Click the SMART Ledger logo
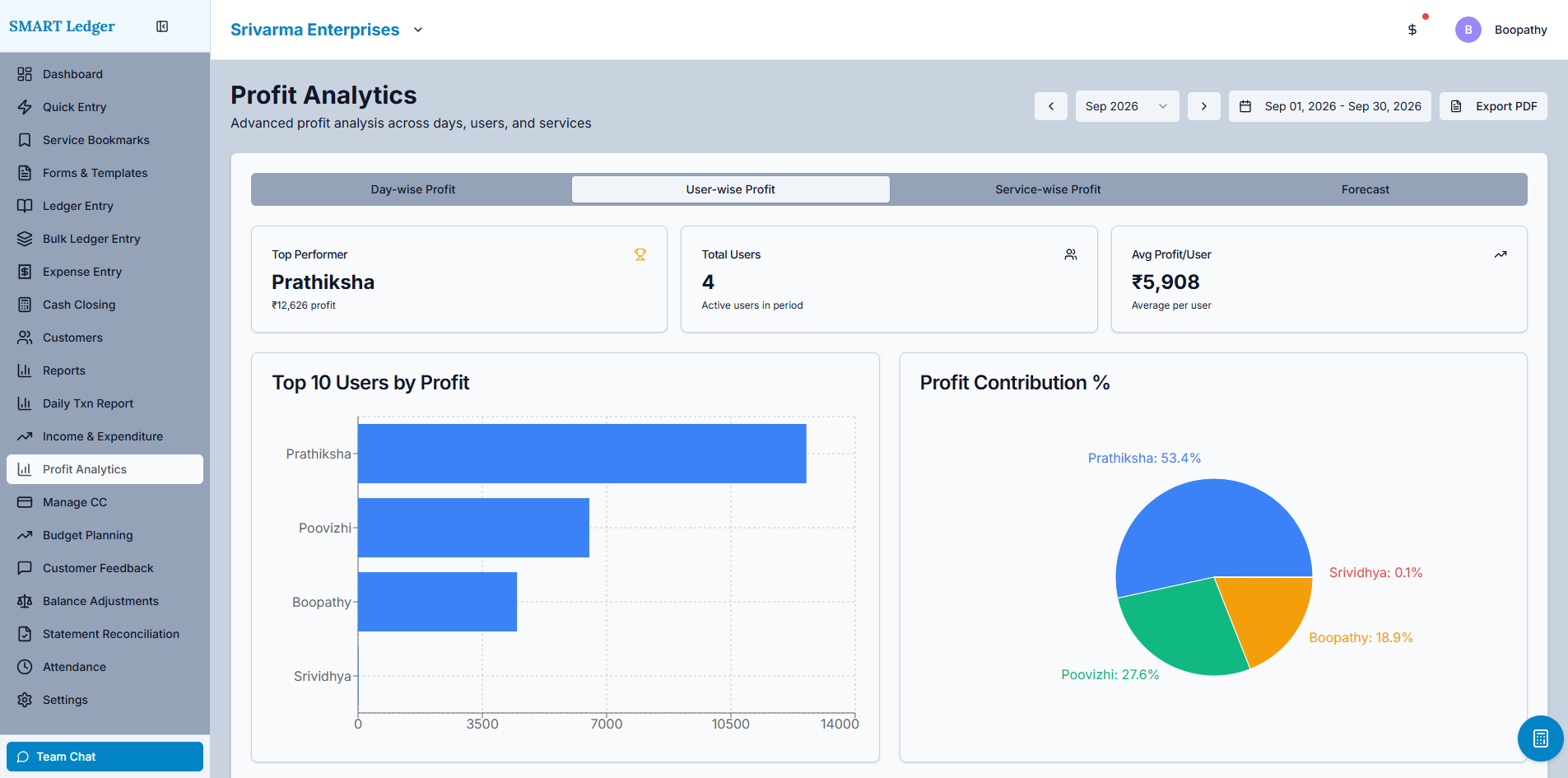The width and height of the screenshot is (1568, 778). (x=62, y=26)
